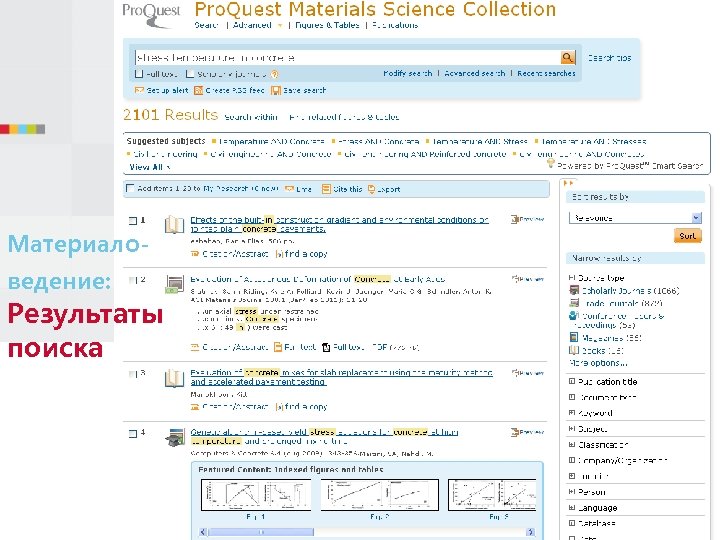Click the Preview icon for result 4
720x540 pixels.
514,432
